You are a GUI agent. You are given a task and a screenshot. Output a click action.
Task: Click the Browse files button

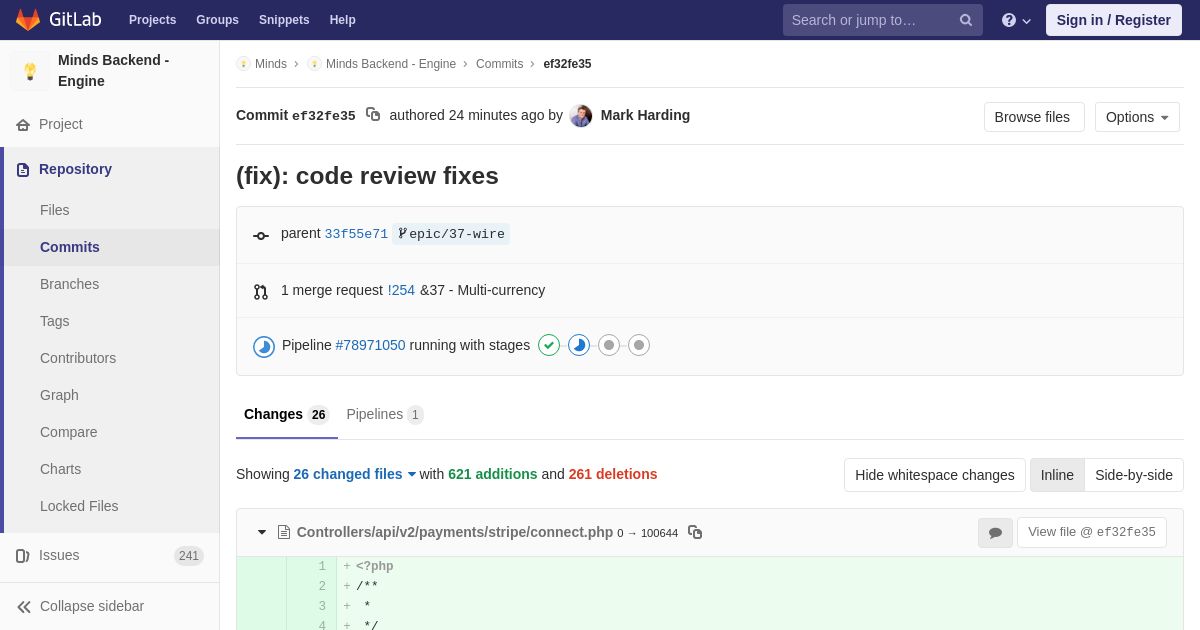click(1033, 117)
